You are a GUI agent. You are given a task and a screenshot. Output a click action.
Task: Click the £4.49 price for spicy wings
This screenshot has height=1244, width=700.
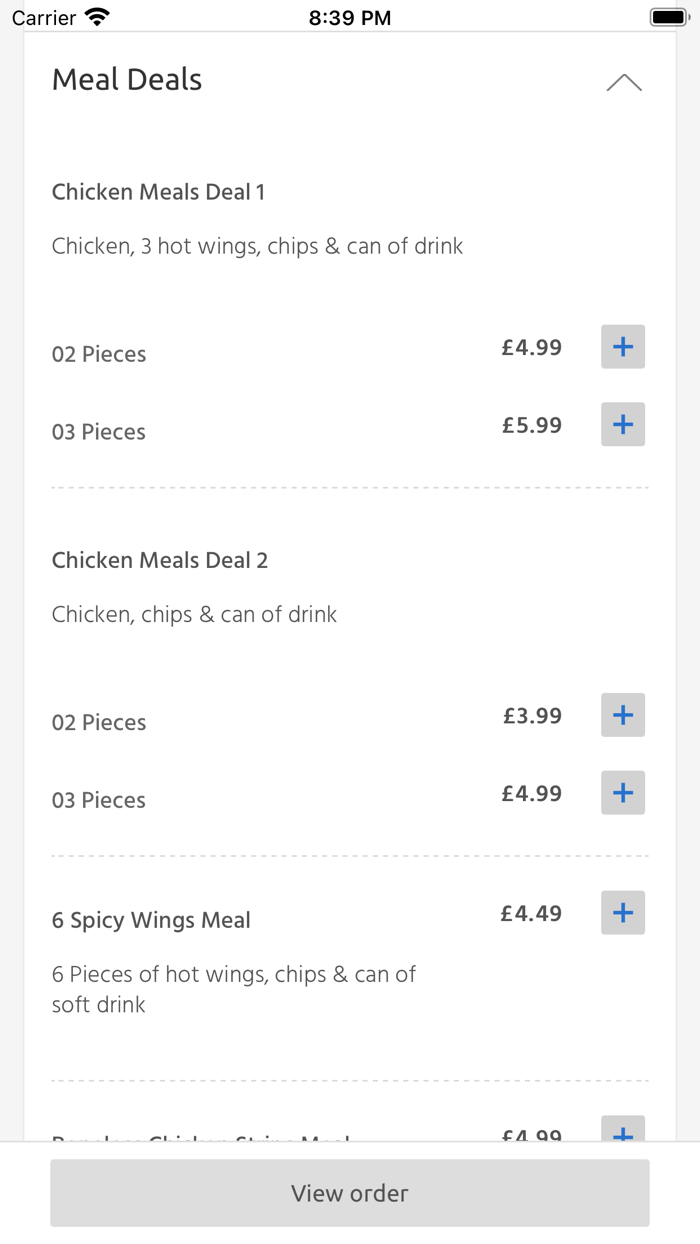click(x=532, y=912)
